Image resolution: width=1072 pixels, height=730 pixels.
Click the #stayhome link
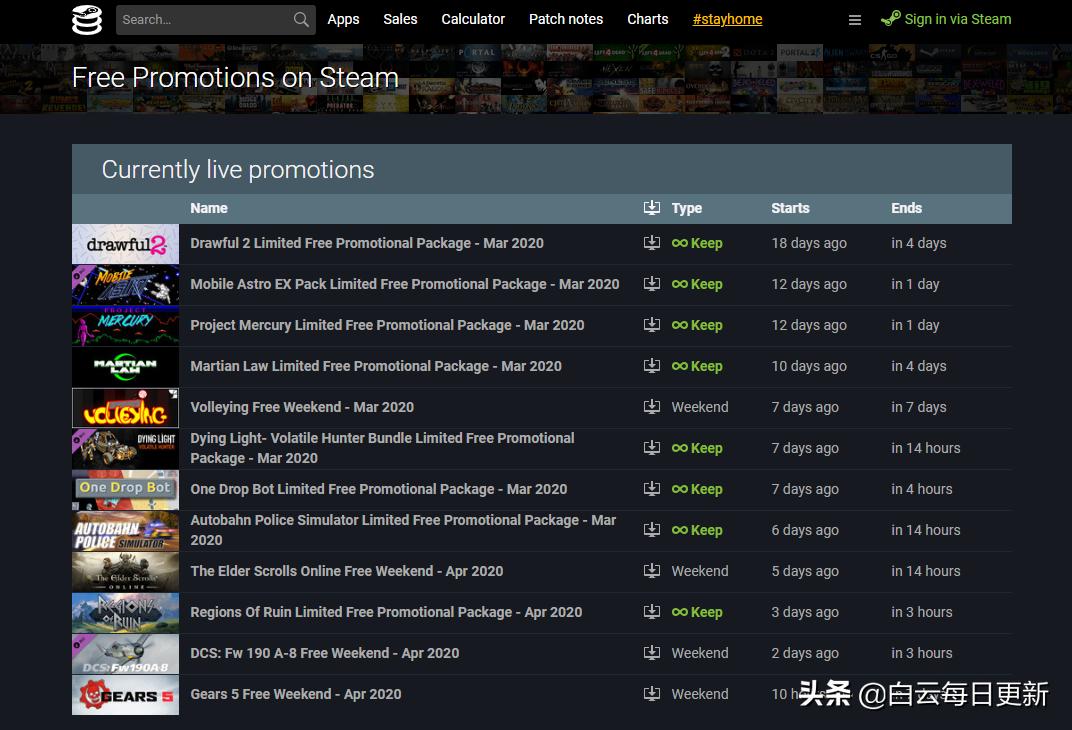point(727,19)
